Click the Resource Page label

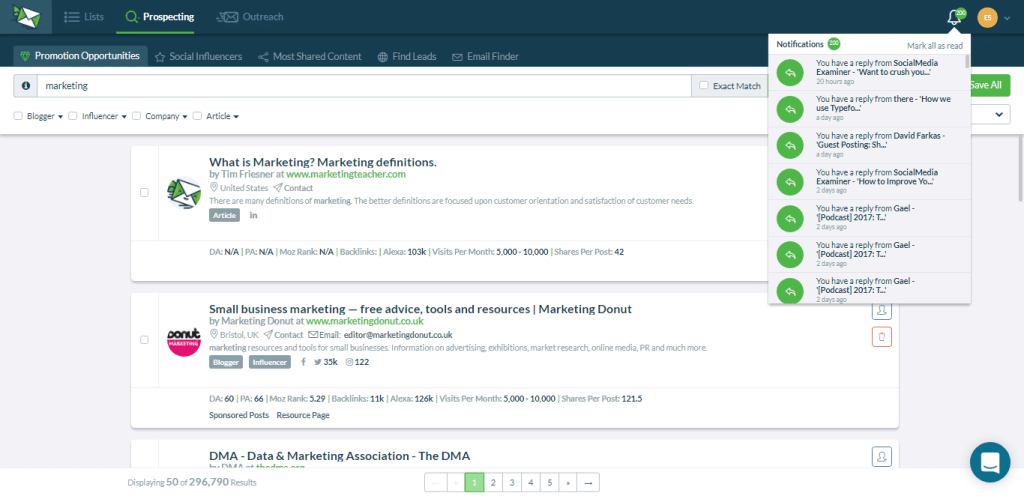302,415
